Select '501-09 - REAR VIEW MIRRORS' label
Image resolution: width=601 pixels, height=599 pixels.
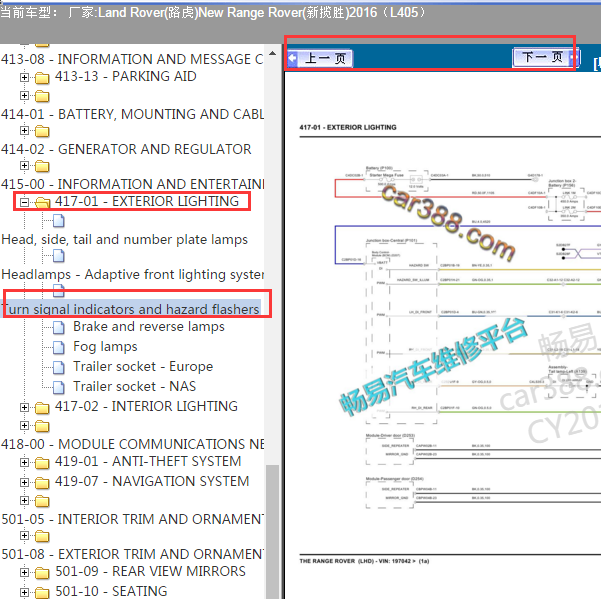pos(150,571)
